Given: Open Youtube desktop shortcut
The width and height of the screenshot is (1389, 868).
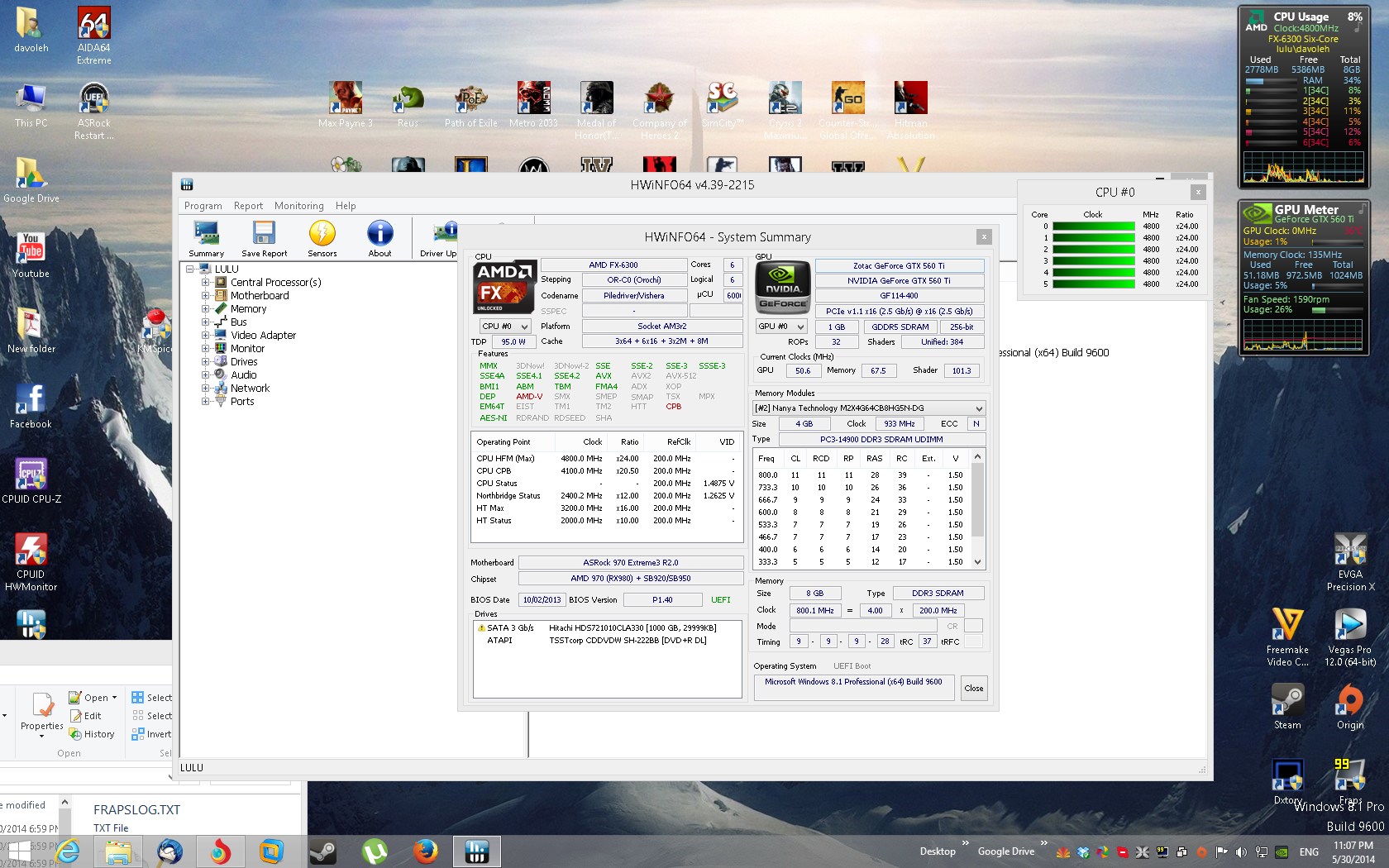Looking at the screenshot, I should pyautogui.click(x=31, y=255).
